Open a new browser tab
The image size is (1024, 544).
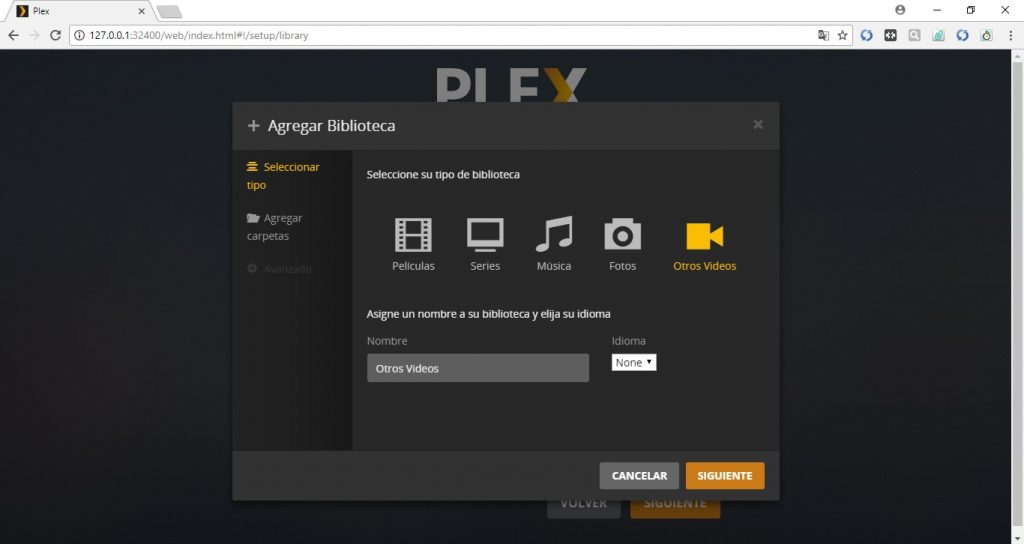click(169, 11)
